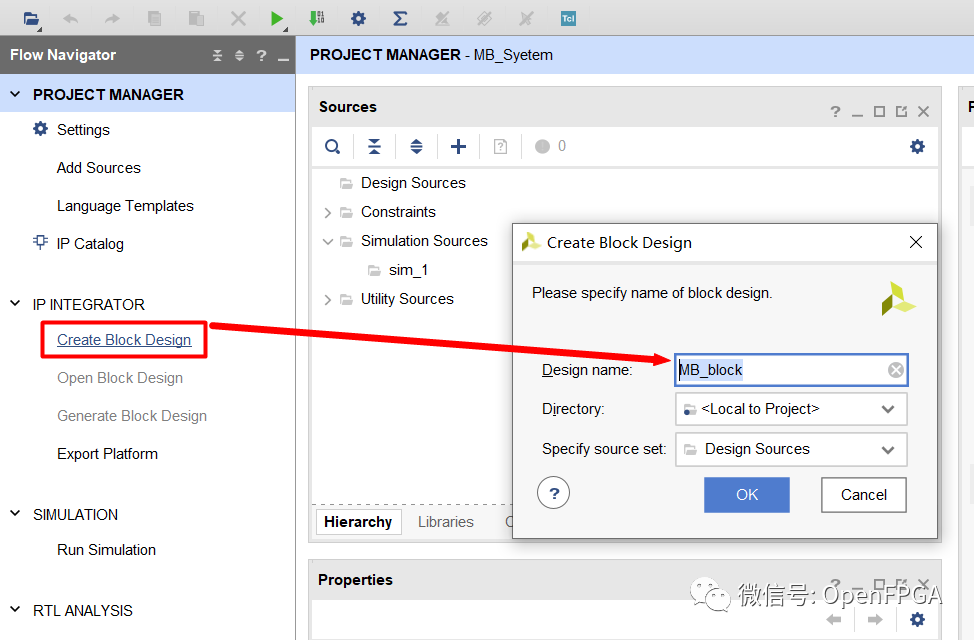Click the Properties panel back arrow
Image resolution: width=974 pixels, height=640 pixels.
[x=834, y=619]
